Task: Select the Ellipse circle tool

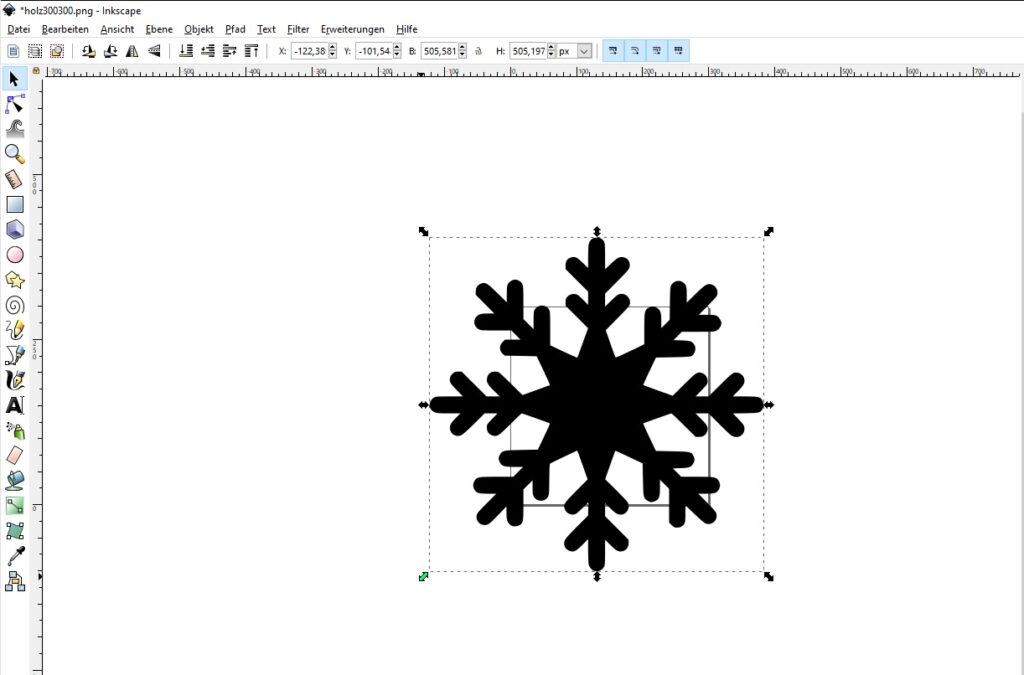Action: pyautogui.click(x=14, y=255)
